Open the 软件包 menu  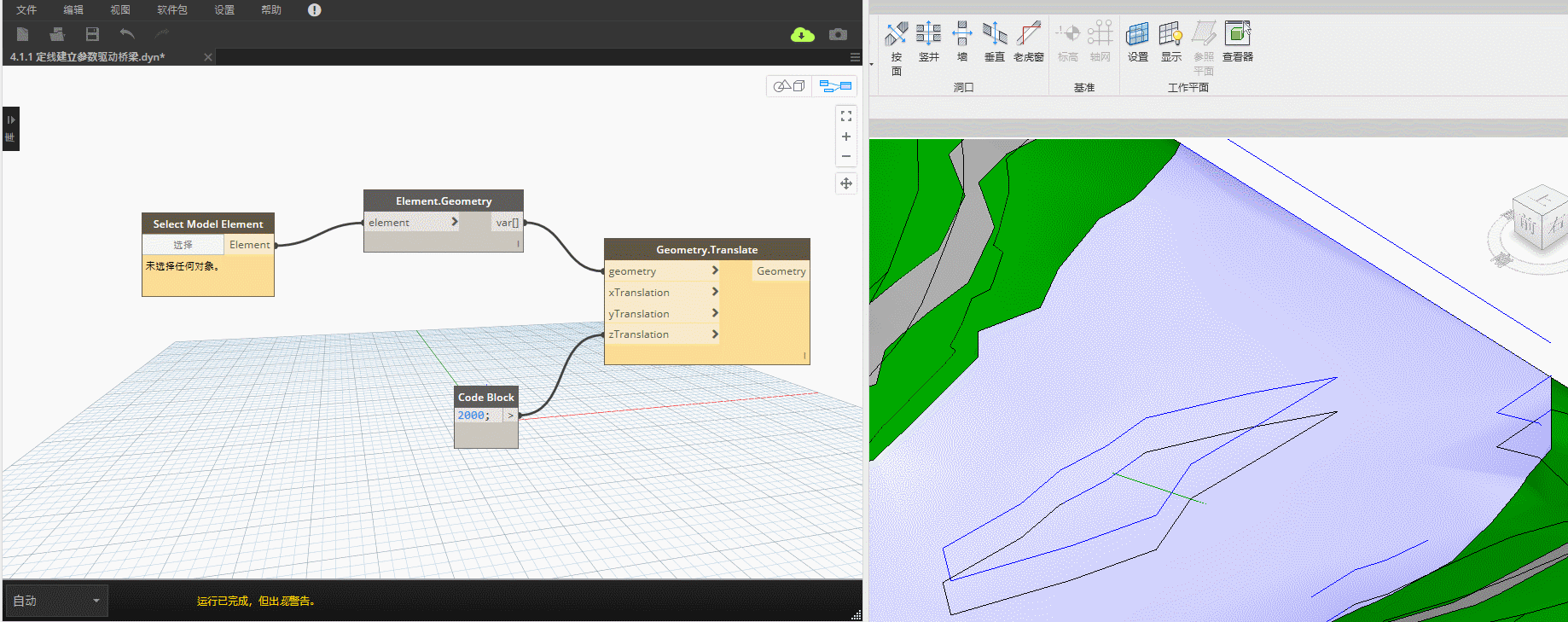click(172, 10)
